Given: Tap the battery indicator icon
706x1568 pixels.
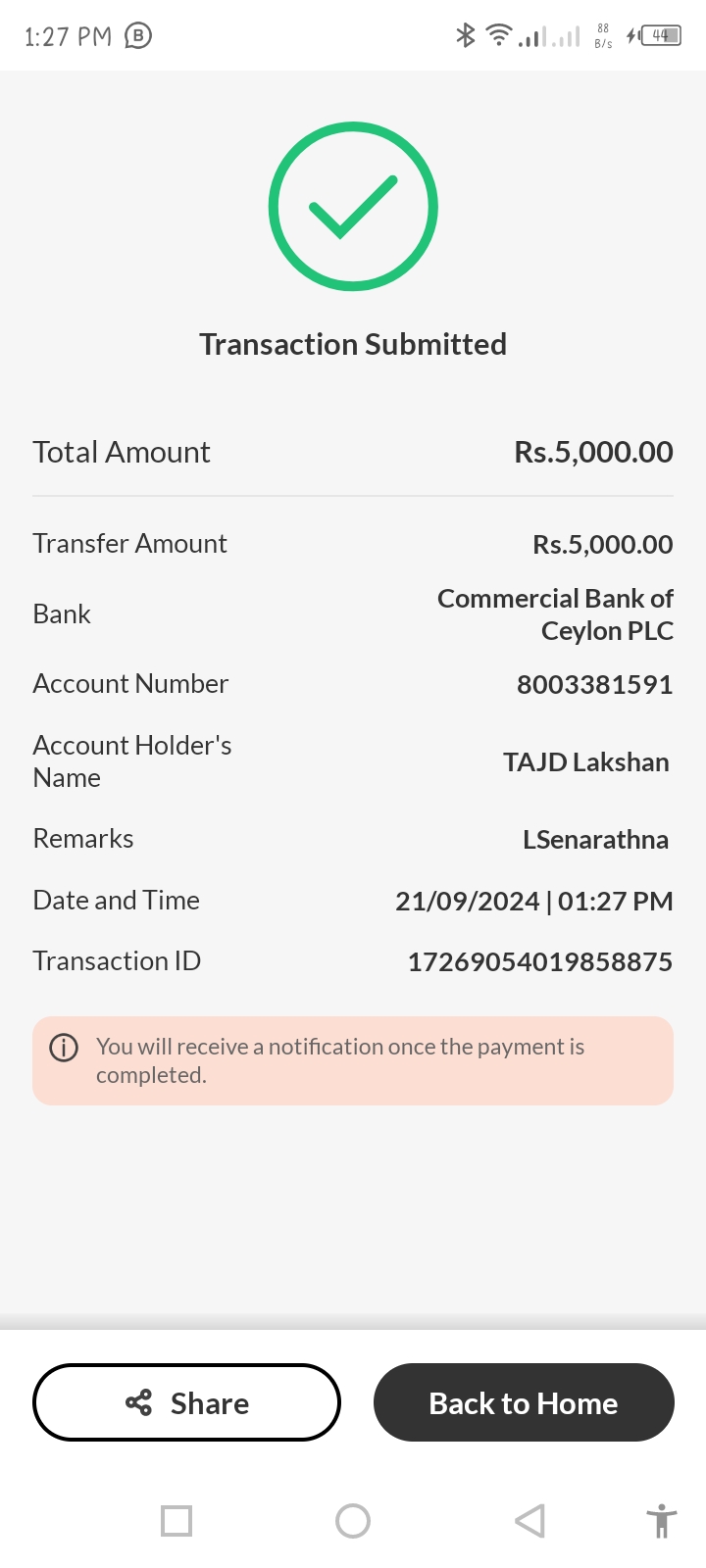Looking at the screenshot, I should click(x=661, y=35).
